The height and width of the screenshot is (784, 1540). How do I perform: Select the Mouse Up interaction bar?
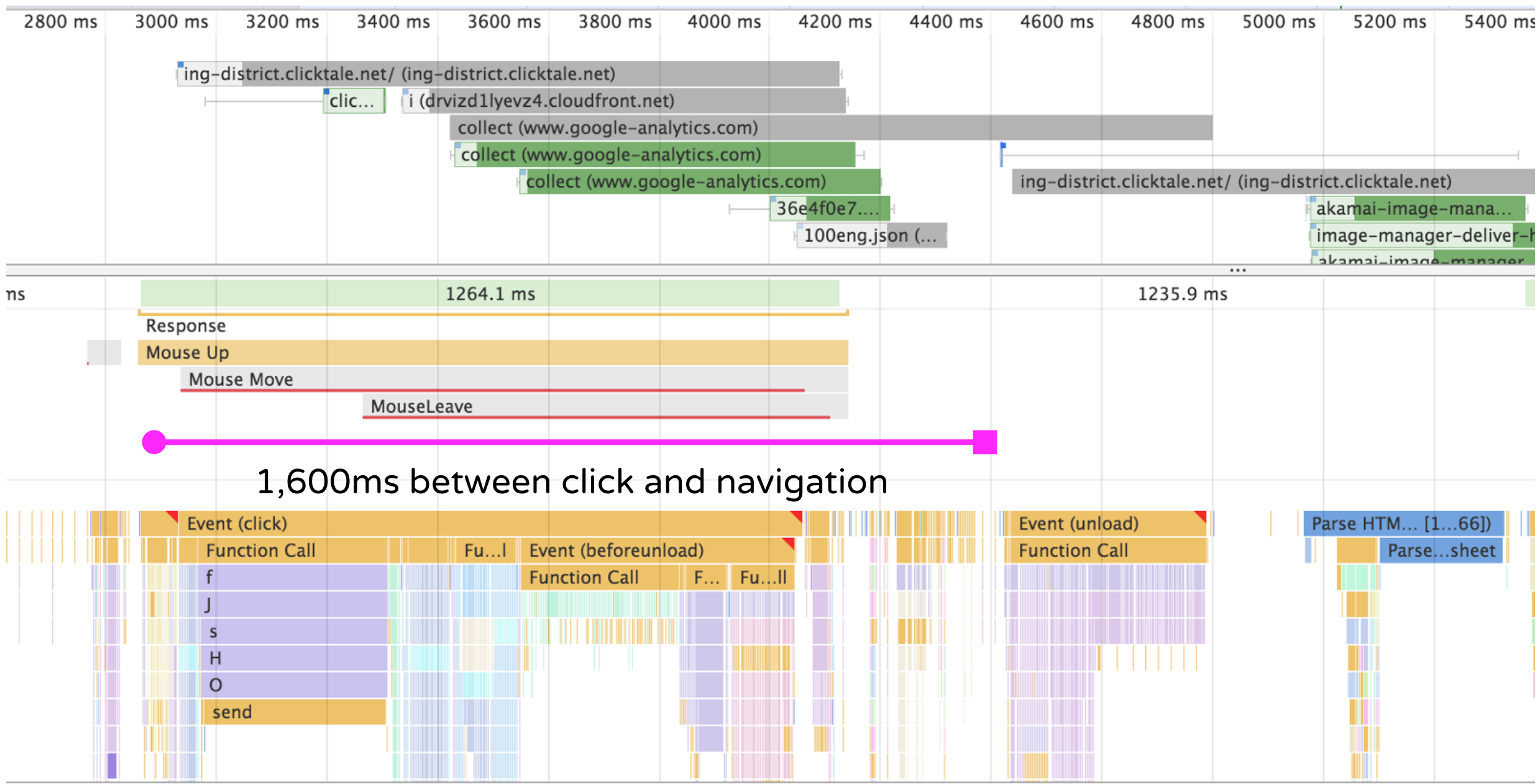492,353
